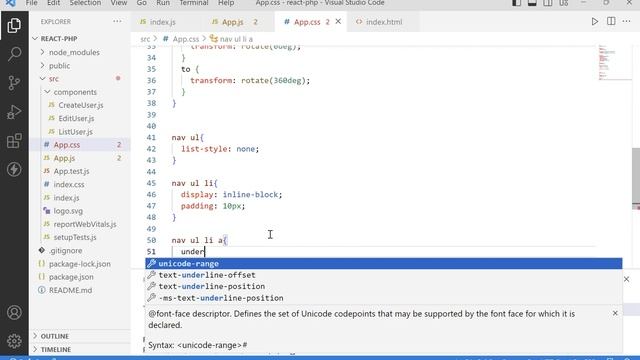The width and height of the screenshot is (640, 360).
Task: Open the Thunder Client lightning icon
Action: tap(14, 169)
